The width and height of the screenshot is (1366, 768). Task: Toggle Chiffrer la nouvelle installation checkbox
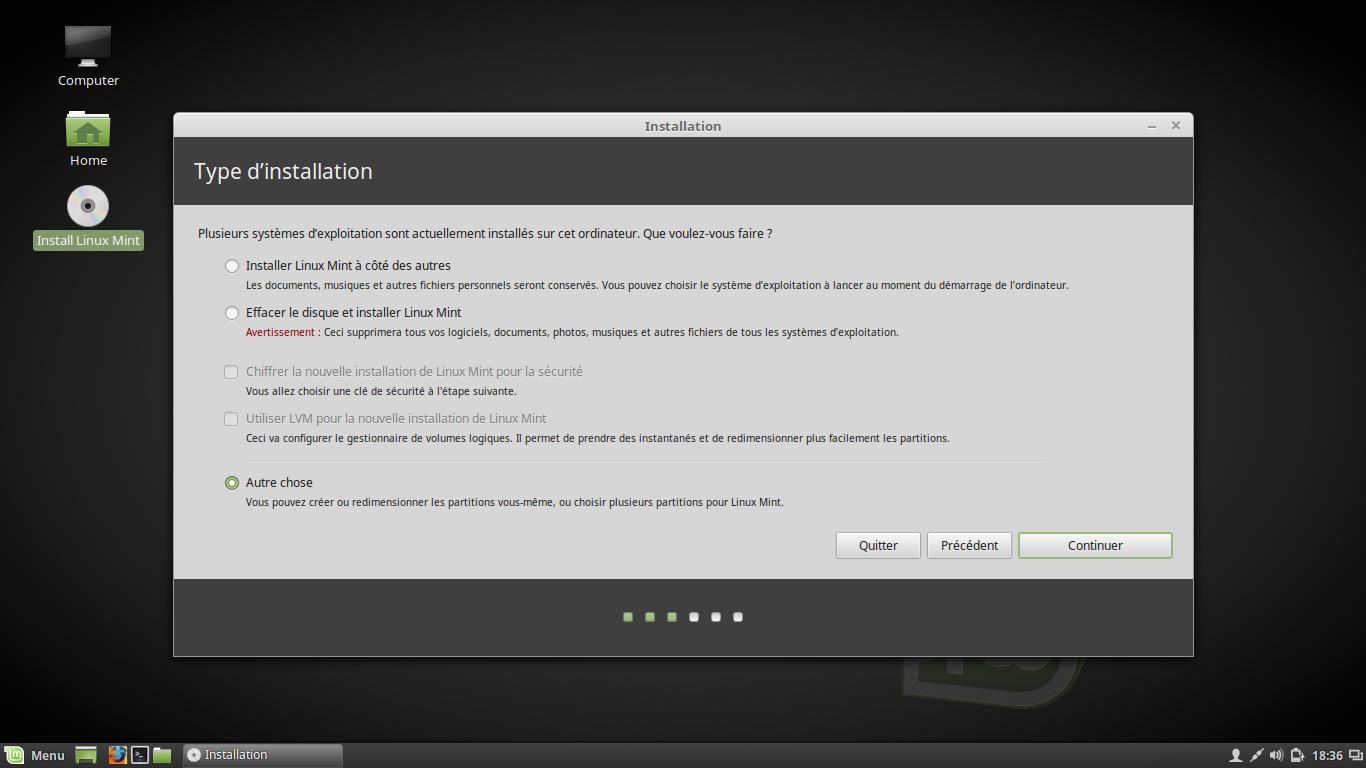403,371
